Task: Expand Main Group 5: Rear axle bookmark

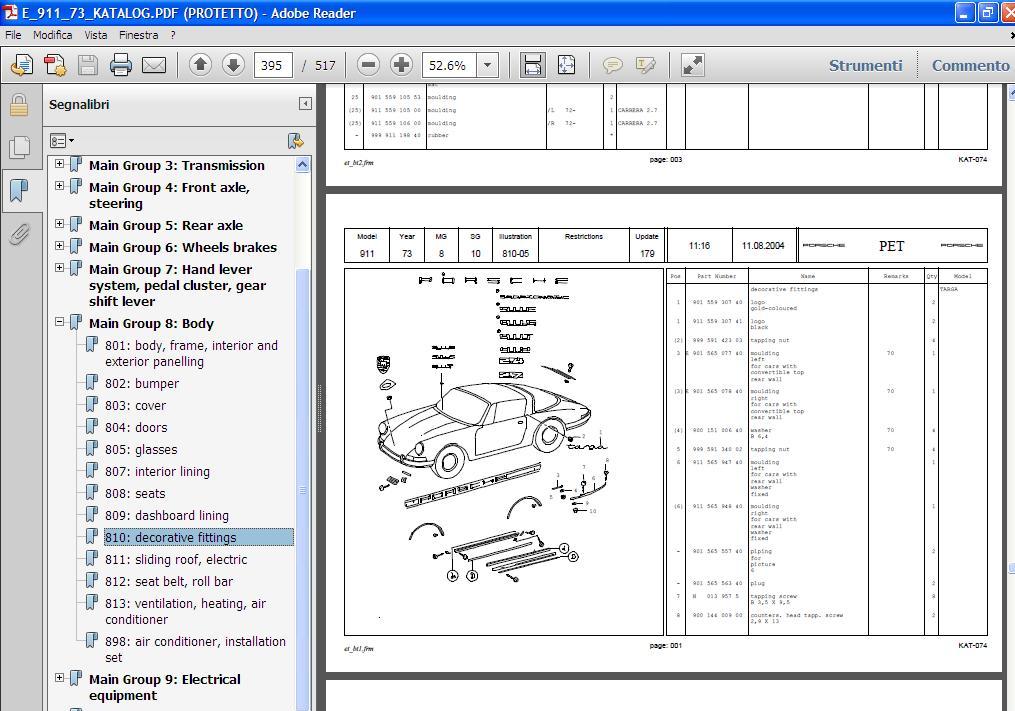Action: (x=60, y=224)
